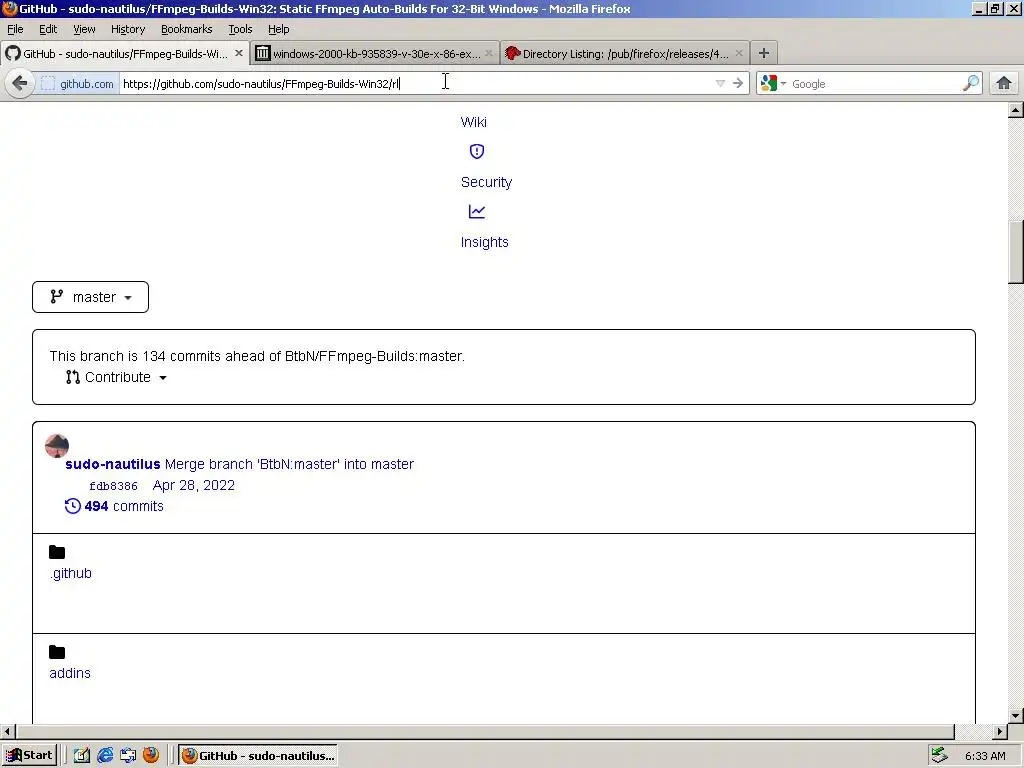
Task: Go to the Firefox home page icon
Action: [1004, 83]
